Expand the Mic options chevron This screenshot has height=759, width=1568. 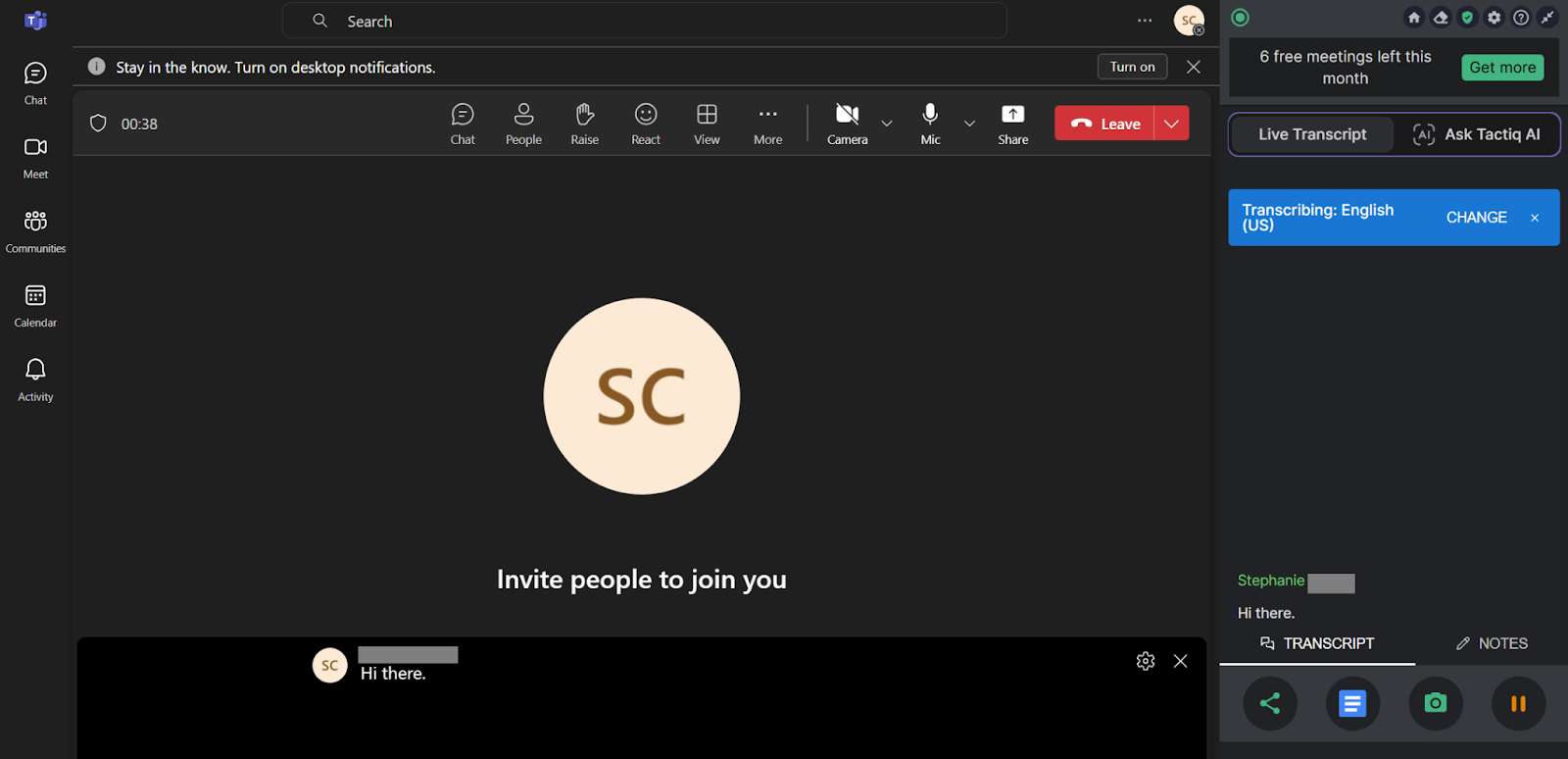[x=969, y=124]
